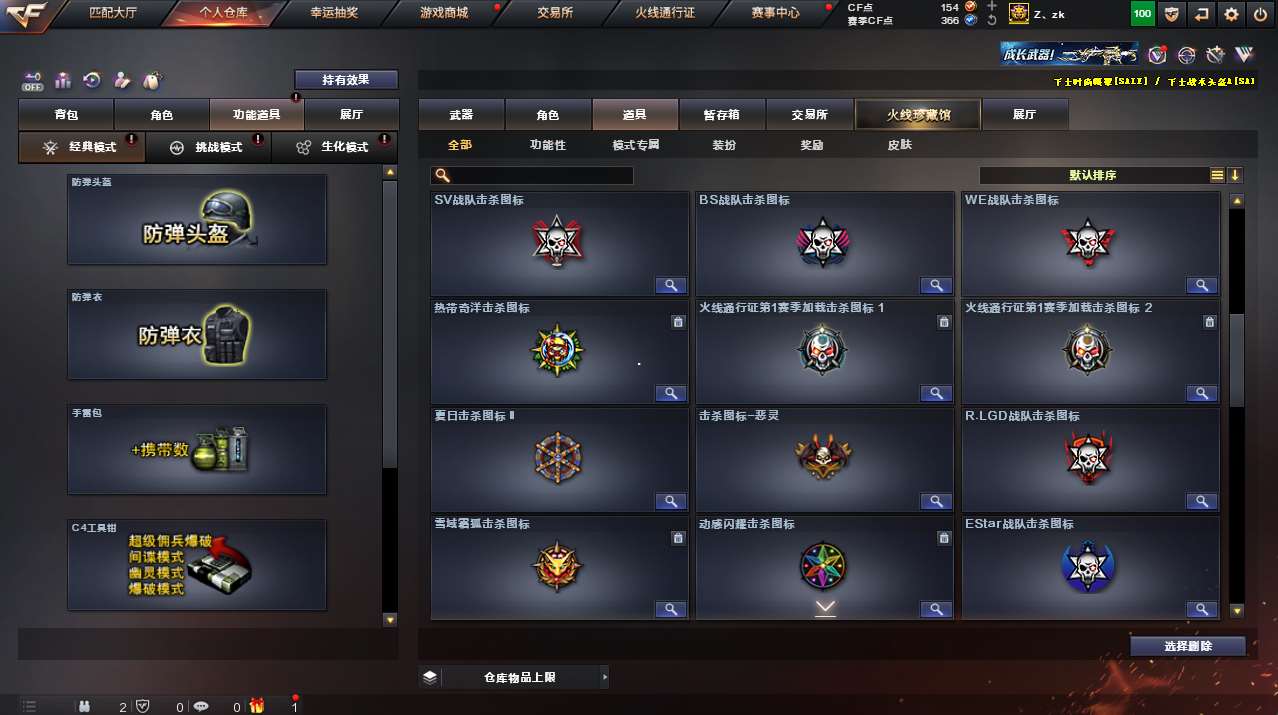Toggle the OFF switch icon above 背包
1278x715 pixels.
33,80
